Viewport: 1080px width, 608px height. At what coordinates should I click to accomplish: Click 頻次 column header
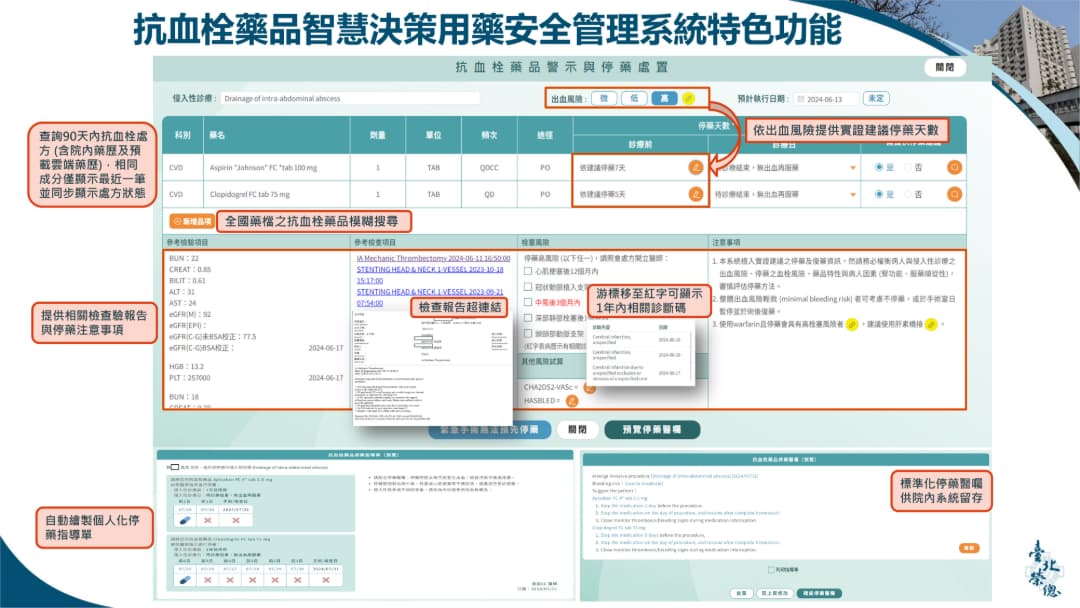[489, 135]
